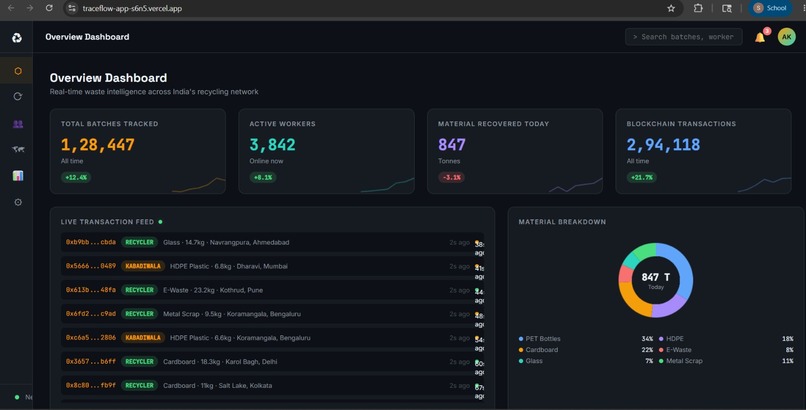The width and height of the screenshot is (806, 410).
Task: Click the HDPE legend entry
Action: point(671,339)
